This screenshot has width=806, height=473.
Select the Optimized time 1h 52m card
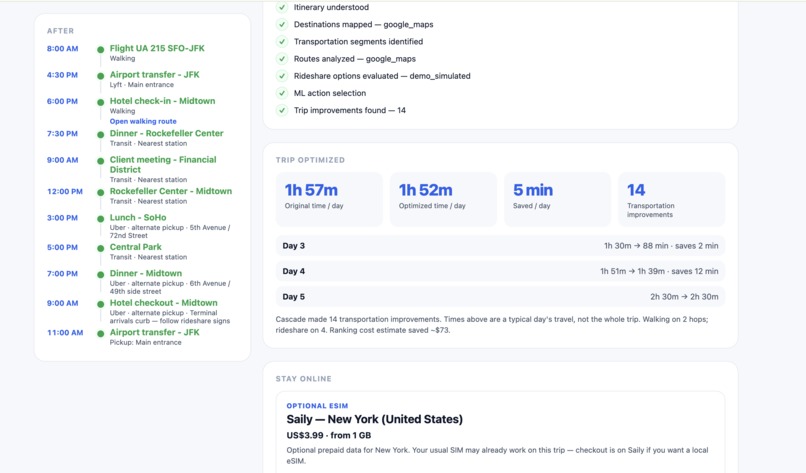(443, 199)
